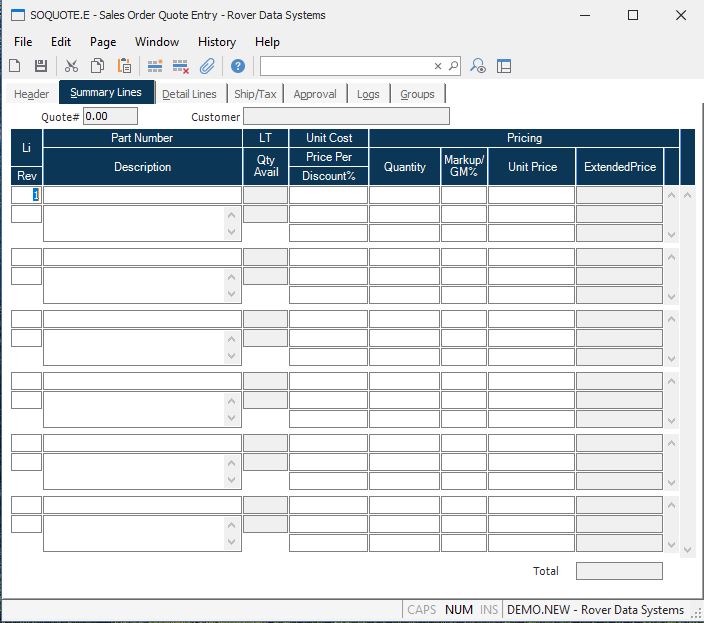Select the Approval tab
This screenshot has height=623, width=704.
tap(315, 94)
